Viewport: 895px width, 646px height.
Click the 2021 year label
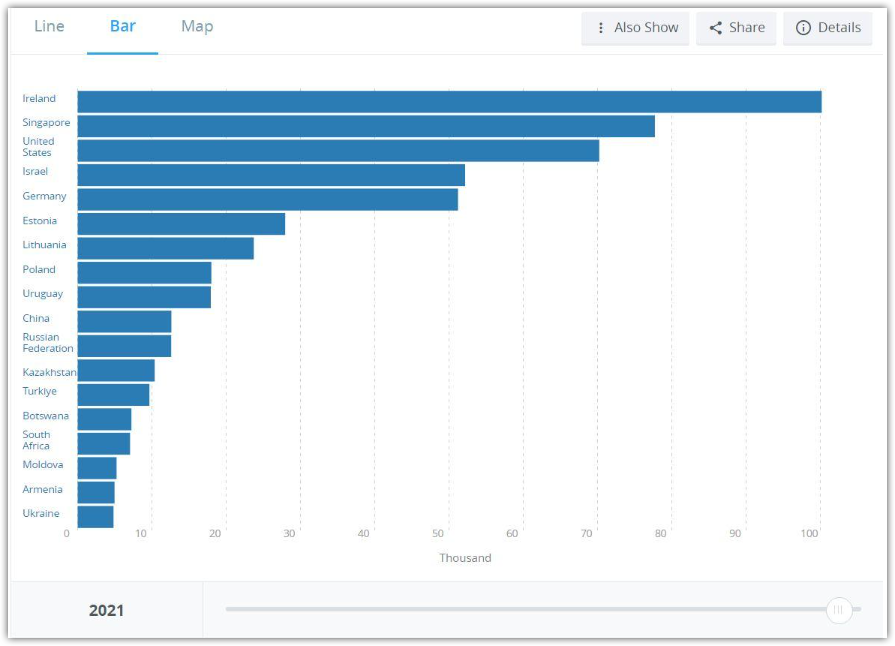(x=106, y=611)
